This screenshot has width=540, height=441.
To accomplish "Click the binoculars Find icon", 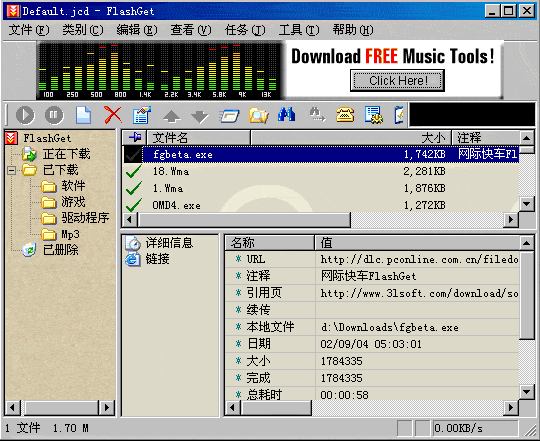I will (287, 115).
